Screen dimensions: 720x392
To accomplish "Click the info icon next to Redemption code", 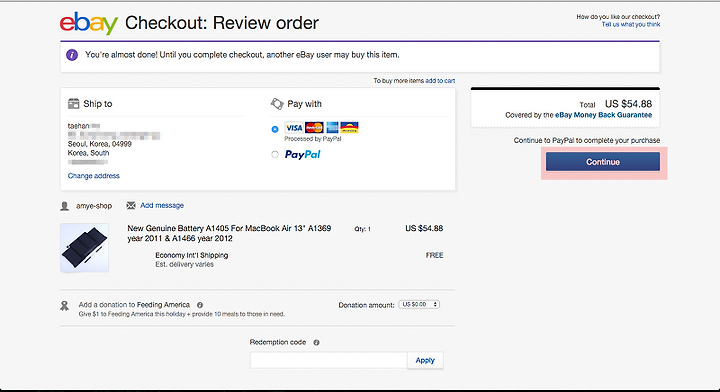I will tap(316, 342).
